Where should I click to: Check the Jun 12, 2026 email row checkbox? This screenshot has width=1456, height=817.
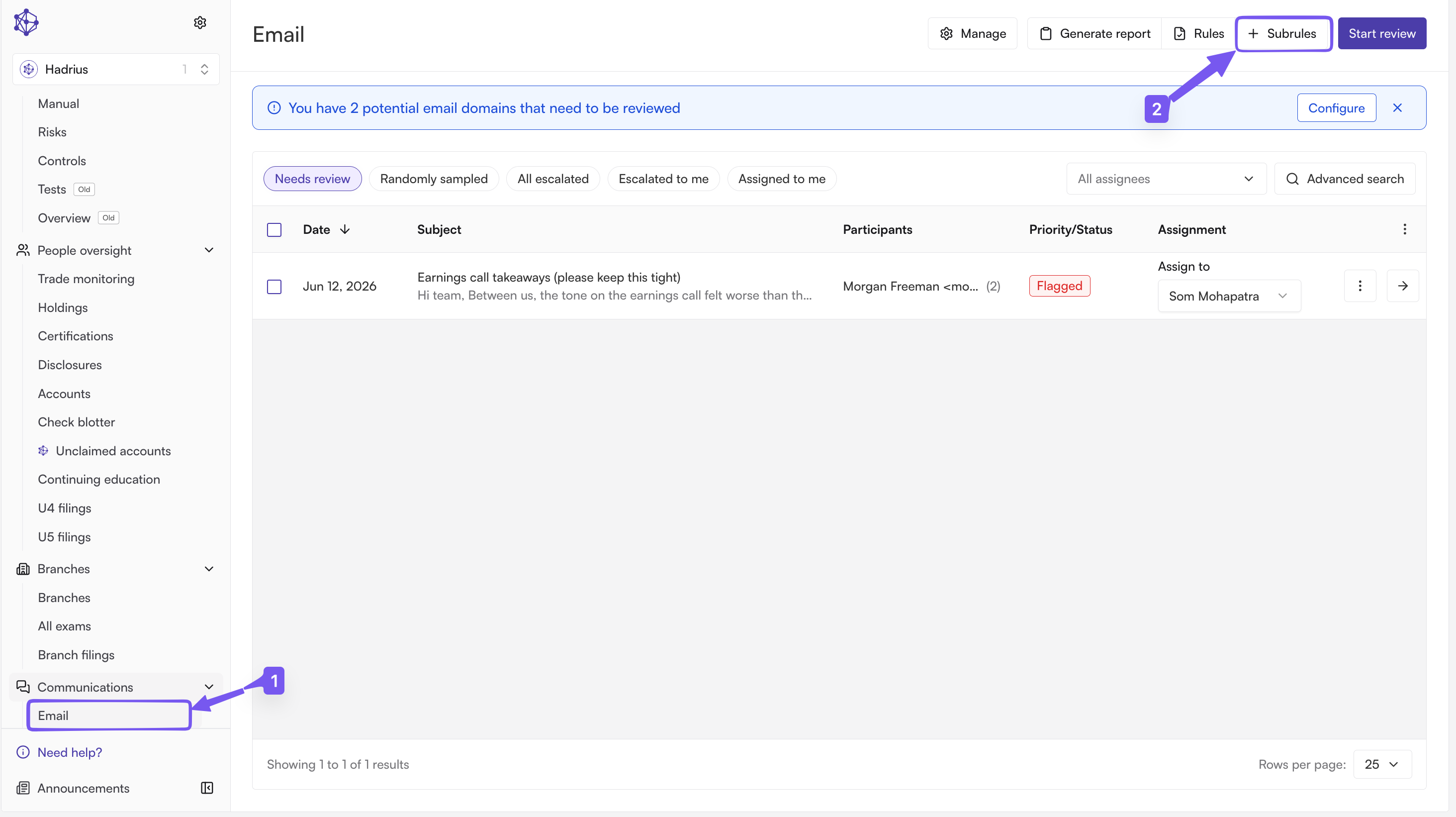coord(274,287)
